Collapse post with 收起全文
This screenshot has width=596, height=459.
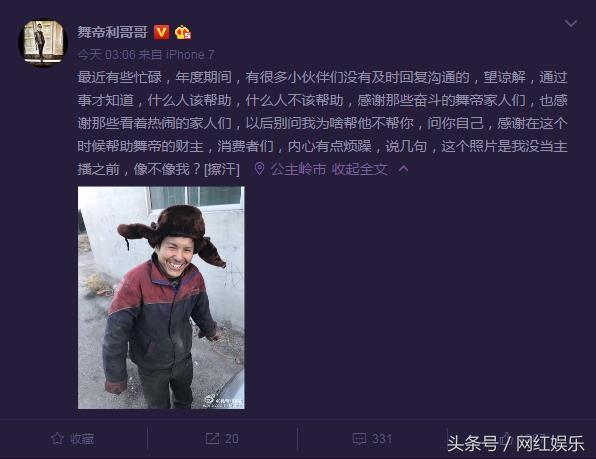coord(360,169)
